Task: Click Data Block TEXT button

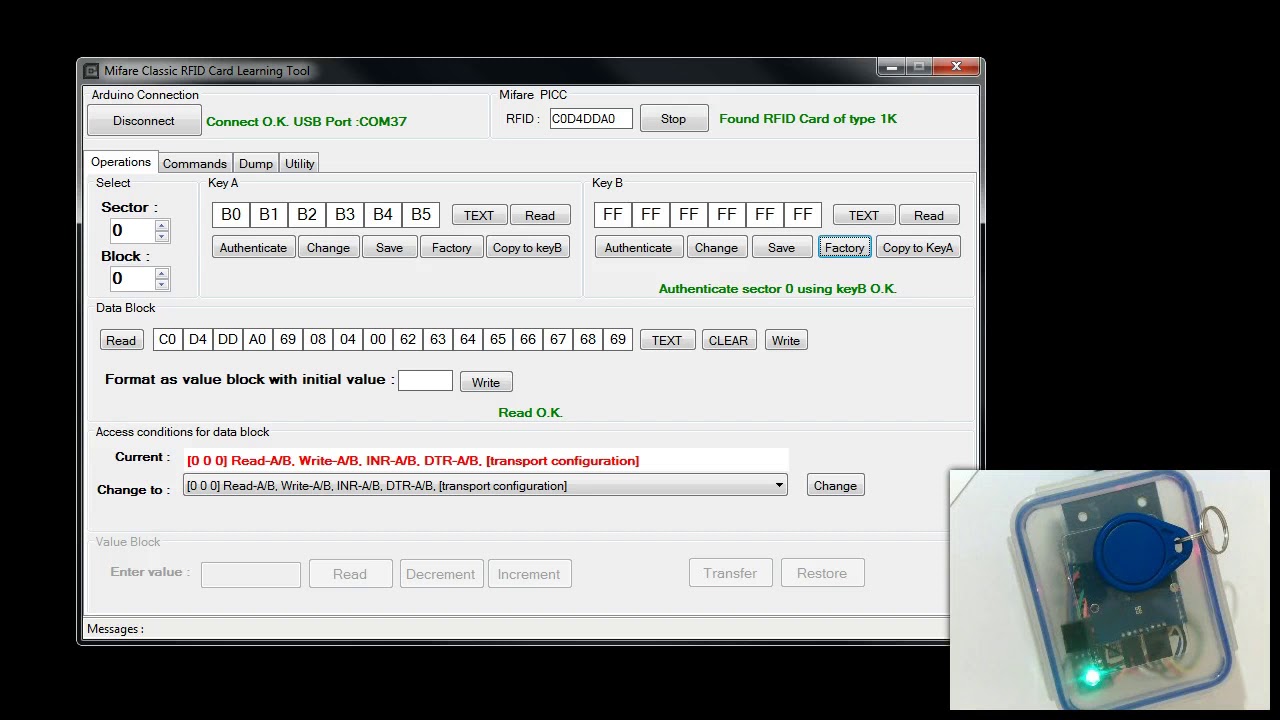Action: click(x=667, y=341)
